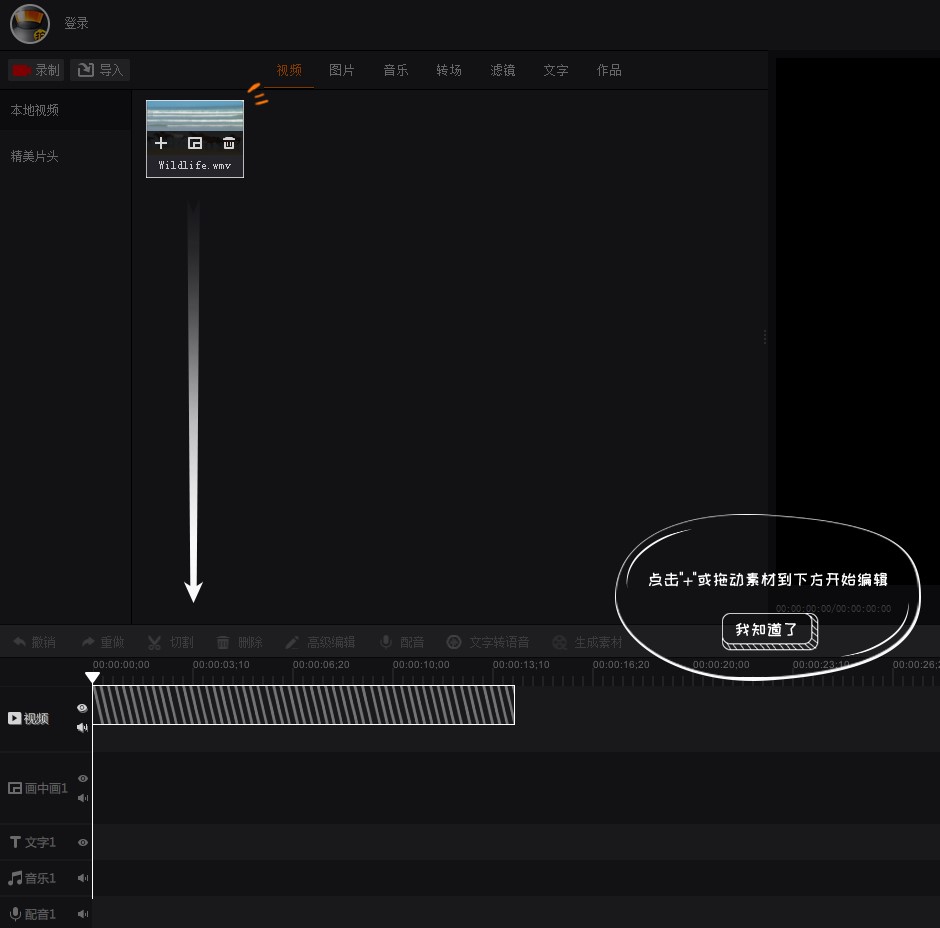This screenshot has height=928, width=940.
Task: Click the user avatar icon
Action: (30, 24)
